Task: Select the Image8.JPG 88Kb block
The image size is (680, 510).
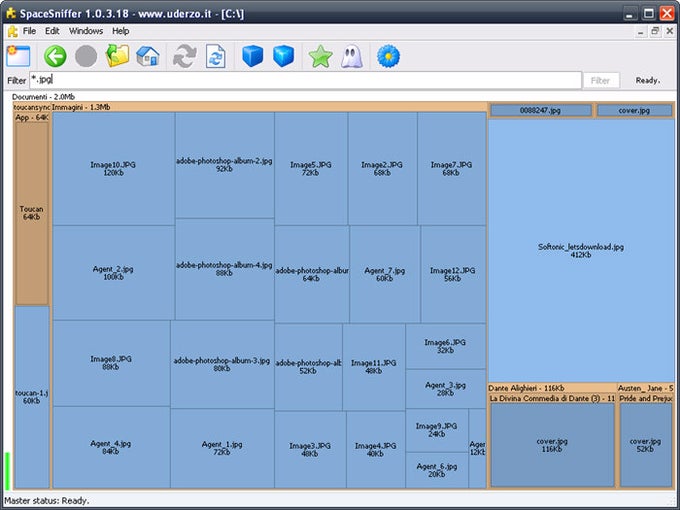Action: coord(111,363)
